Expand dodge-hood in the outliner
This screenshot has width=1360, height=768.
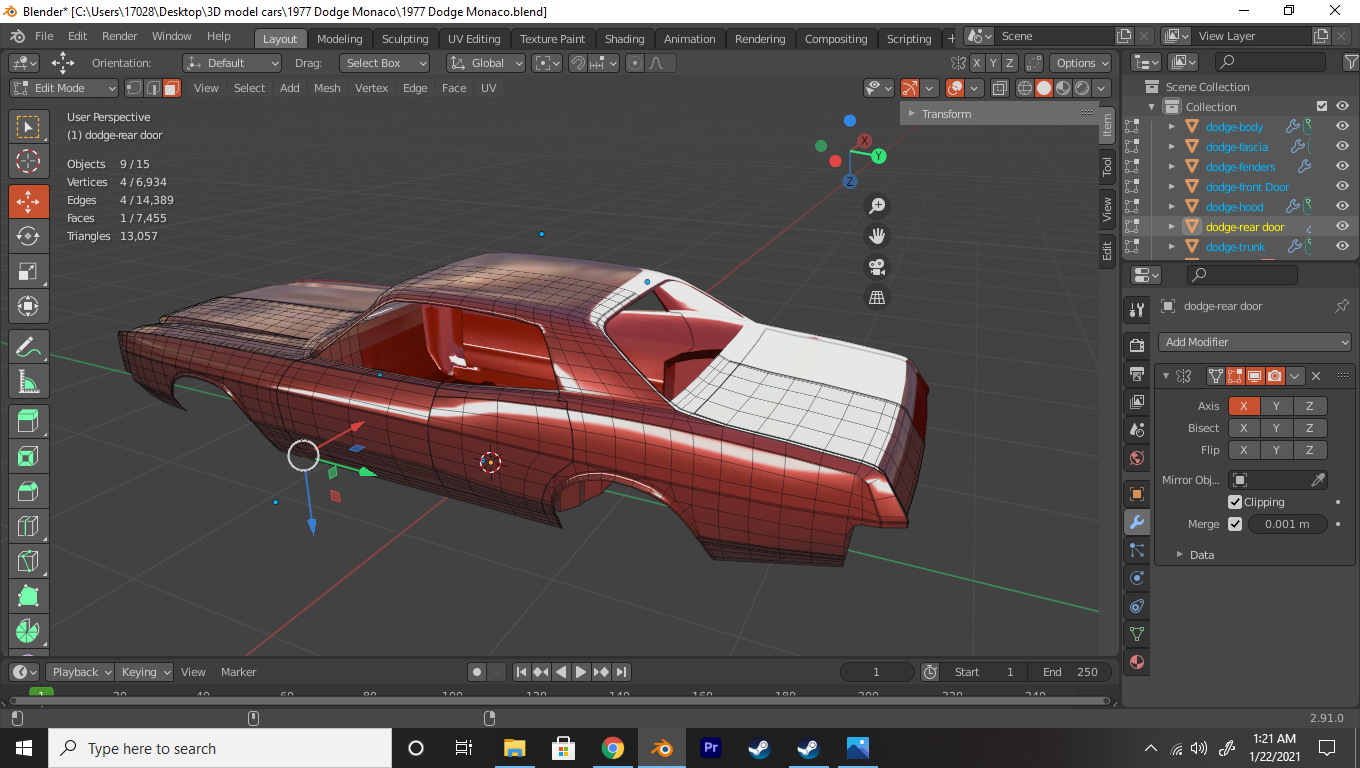(1172, 207)
